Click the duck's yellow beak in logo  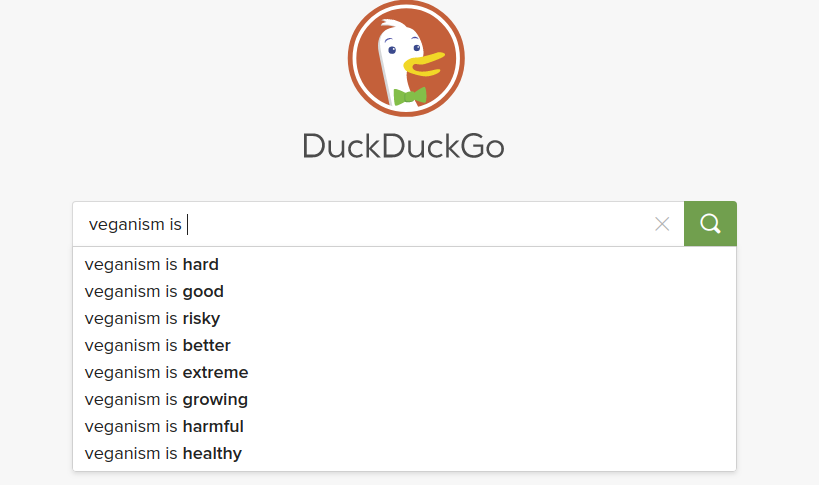coord(422,66)
